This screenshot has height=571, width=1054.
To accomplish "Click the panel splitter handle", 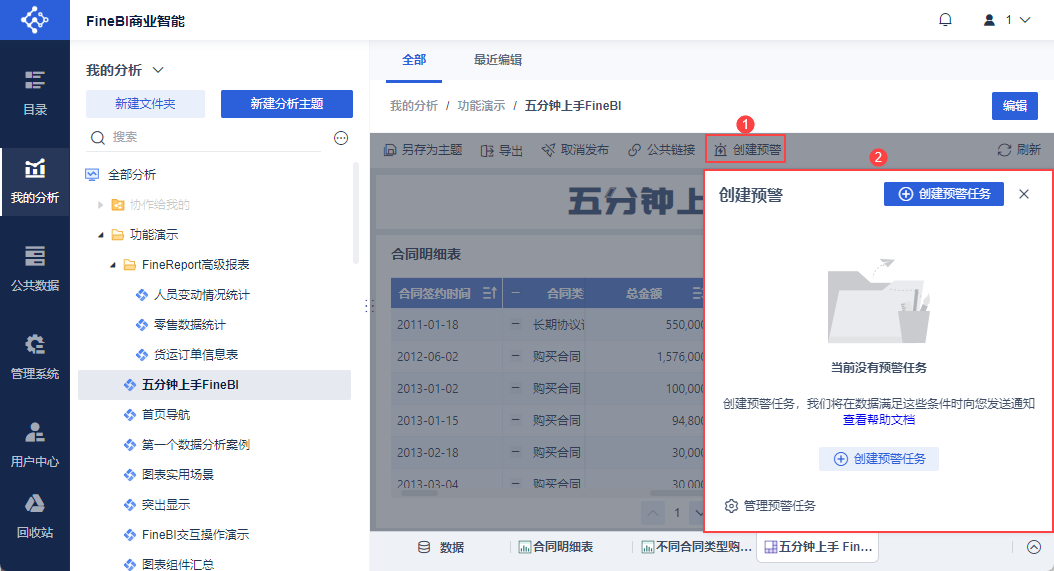I will pyautogui.click(x=368, y=306).
